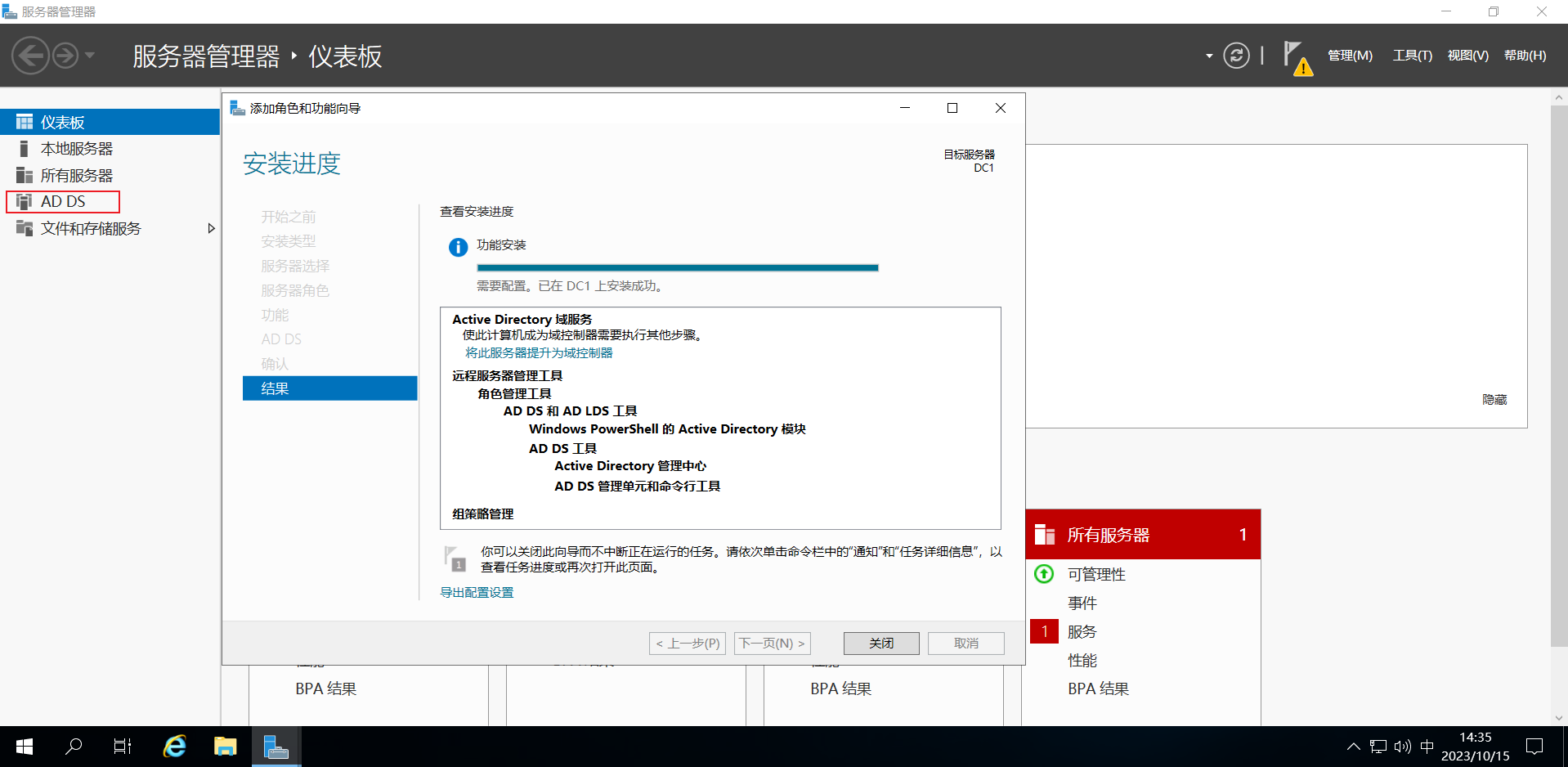Click 组策略管理 in results list
The width and height of the screenshot is (1568, 767).
482,514
